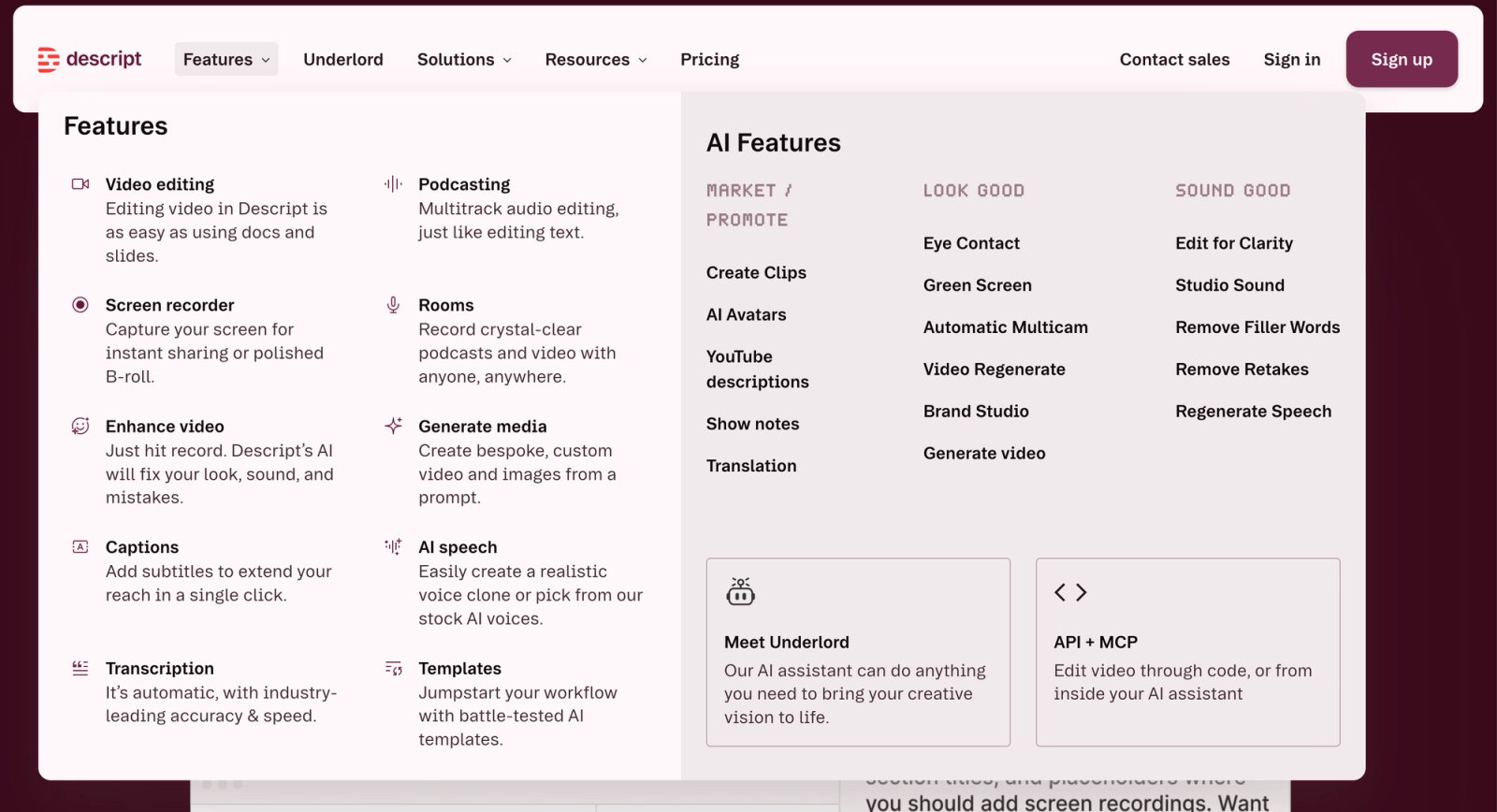Open Edit for Clarity feature
1497x812 pixels.
[1234, 243]
